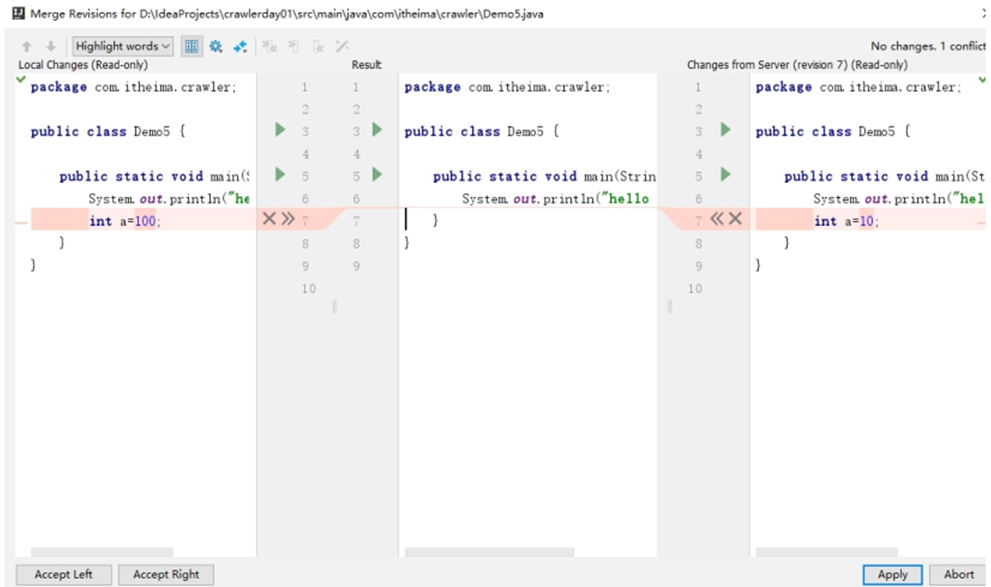Open collapse unchanged fragments menu
The height and width of the screenshot is (587, 991).
pyautogui.click(x=240, y=46)
